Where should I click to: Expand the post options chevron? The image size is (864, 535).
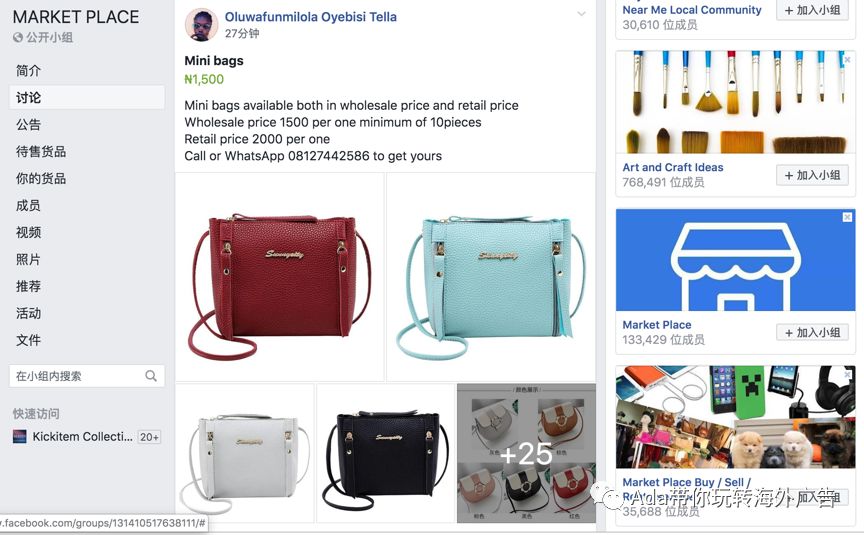(x=581, y=14)
